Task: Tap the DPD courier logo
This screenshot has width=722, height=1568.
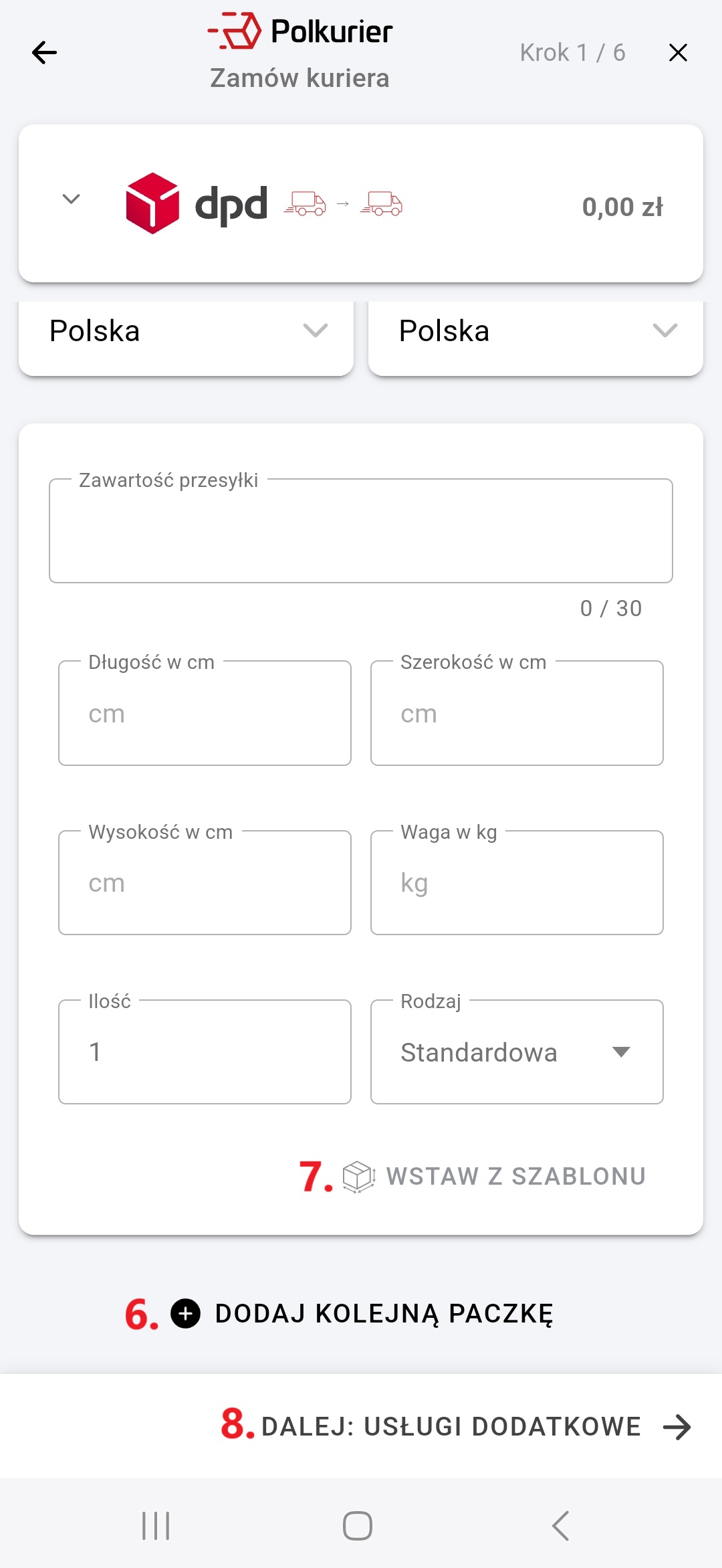Action: (197, 203)
